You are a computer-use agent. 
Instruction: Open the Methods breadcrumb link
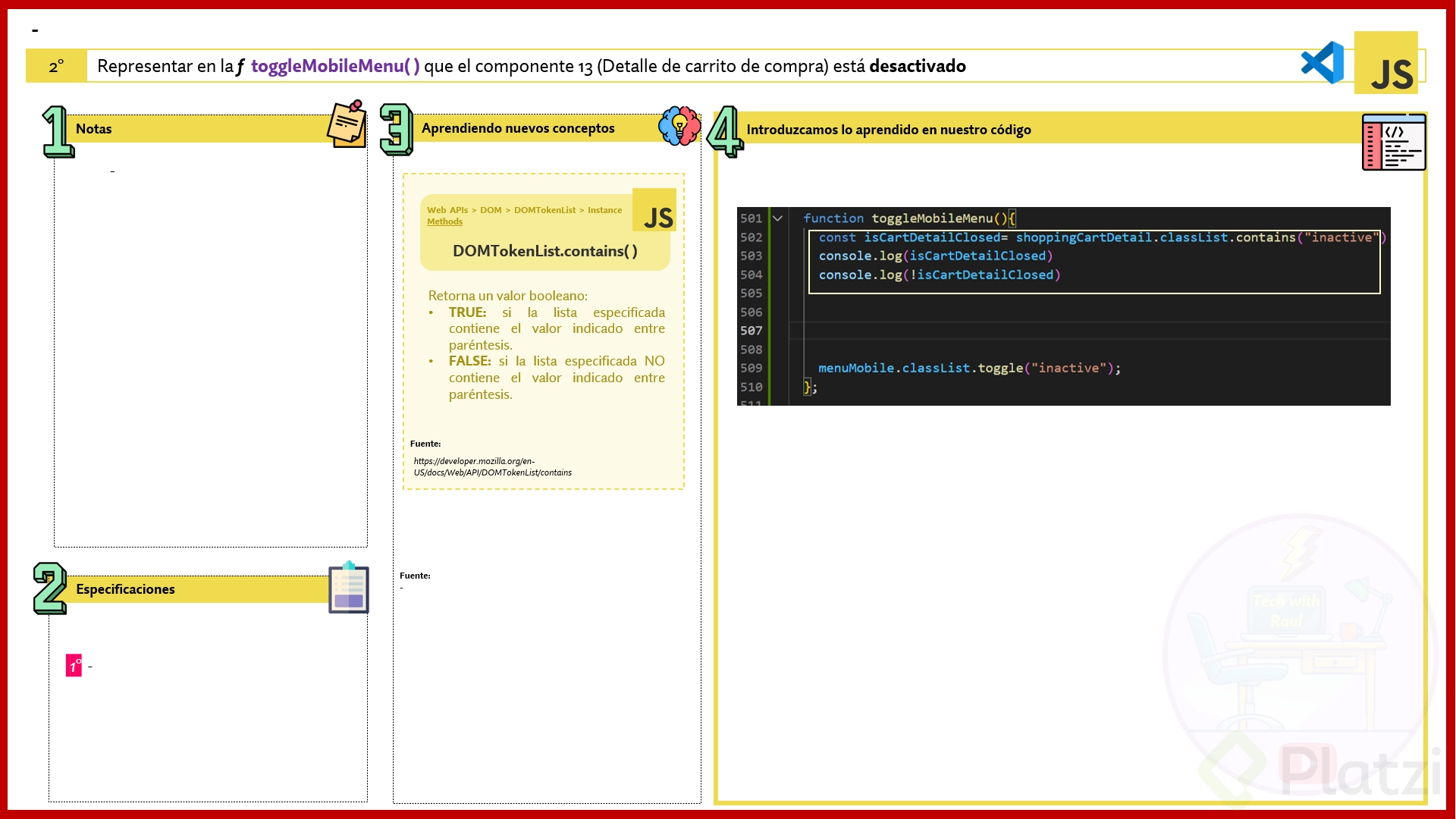pos(444,222)
